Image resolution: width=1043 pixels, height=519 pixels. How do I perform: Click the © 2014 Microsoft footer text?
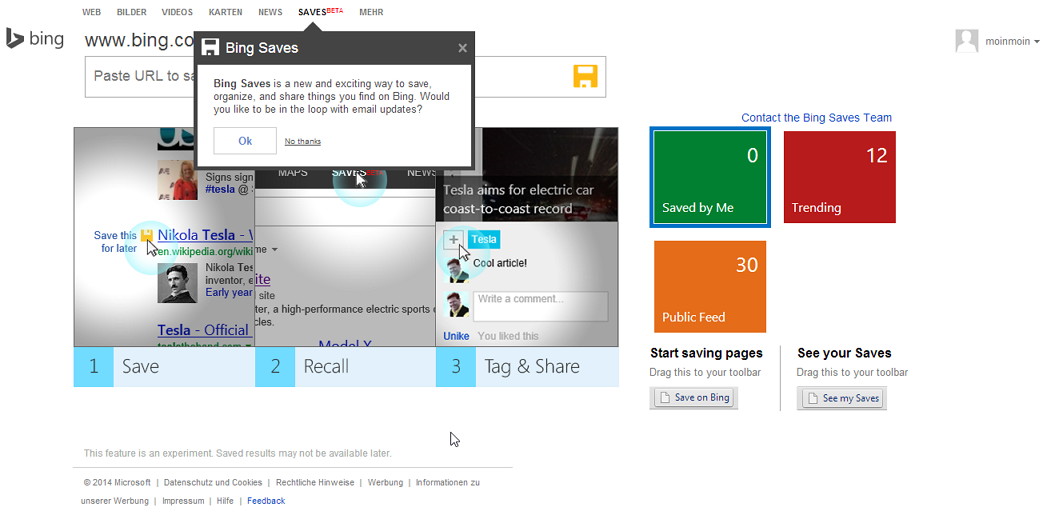(x=117, y=482)
